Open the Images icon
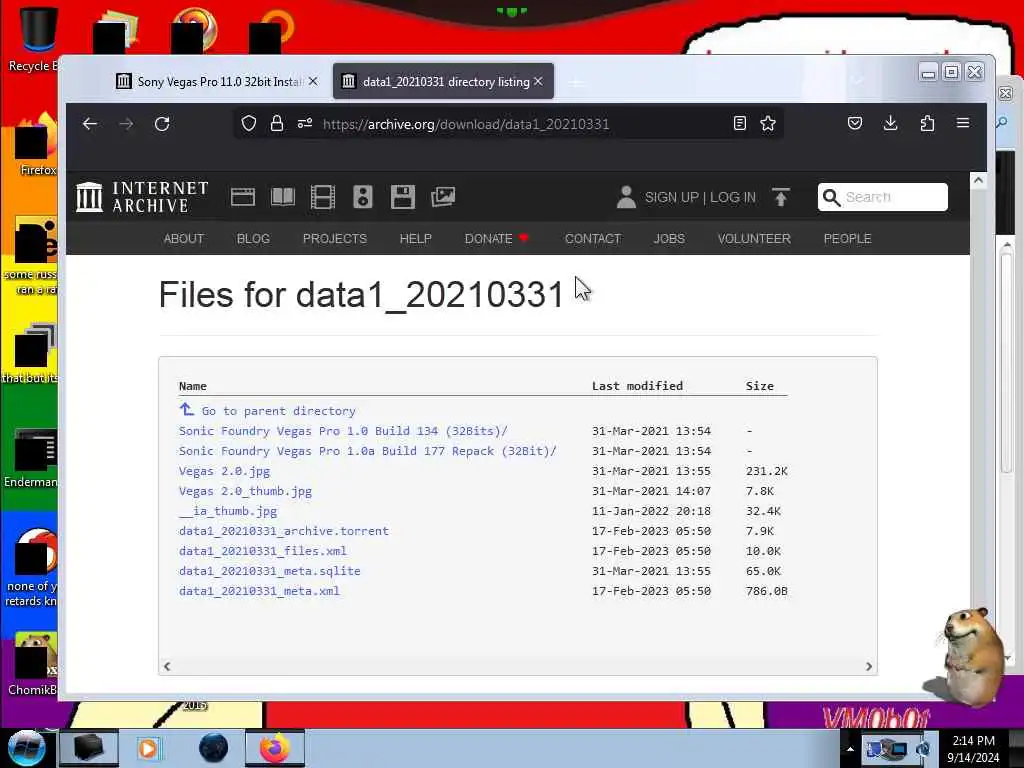The width and height of the screenshot is (1024, 768). tap(443, 197)
